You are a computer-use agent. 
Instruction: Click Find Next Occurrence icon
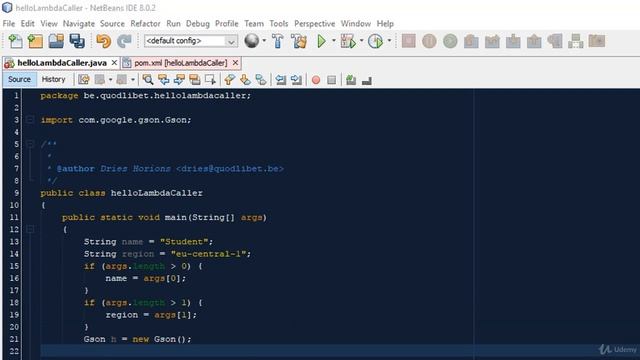point(179,80)
